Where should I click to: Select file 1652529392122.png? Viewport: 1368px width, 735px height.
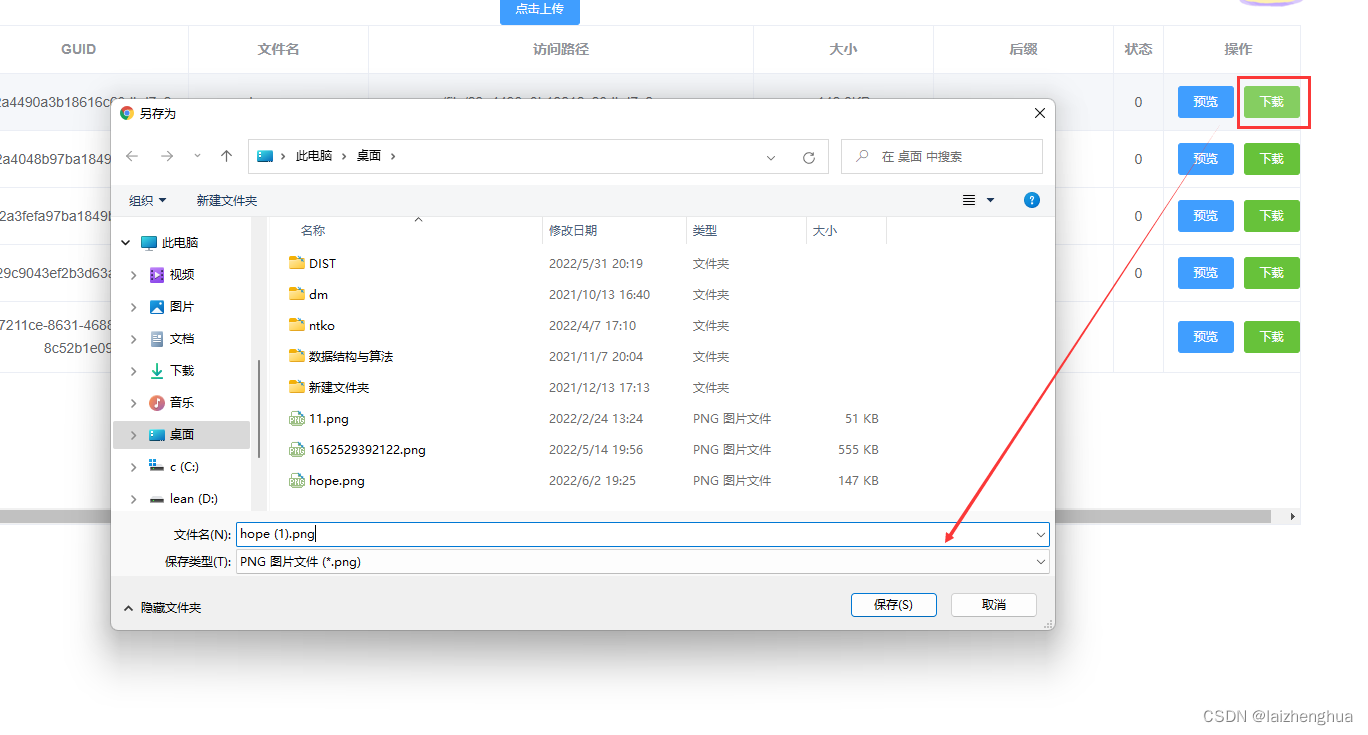[367, 450]
